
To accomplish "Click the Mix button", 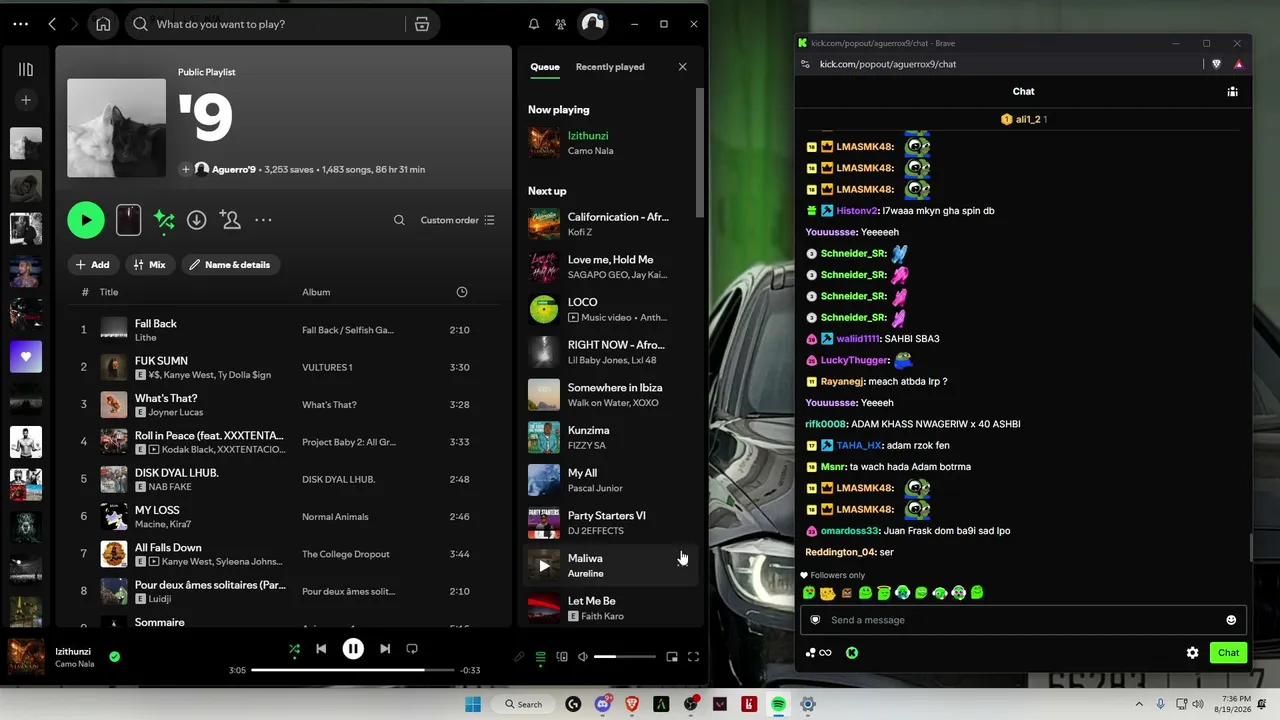I will coord(150,265).
